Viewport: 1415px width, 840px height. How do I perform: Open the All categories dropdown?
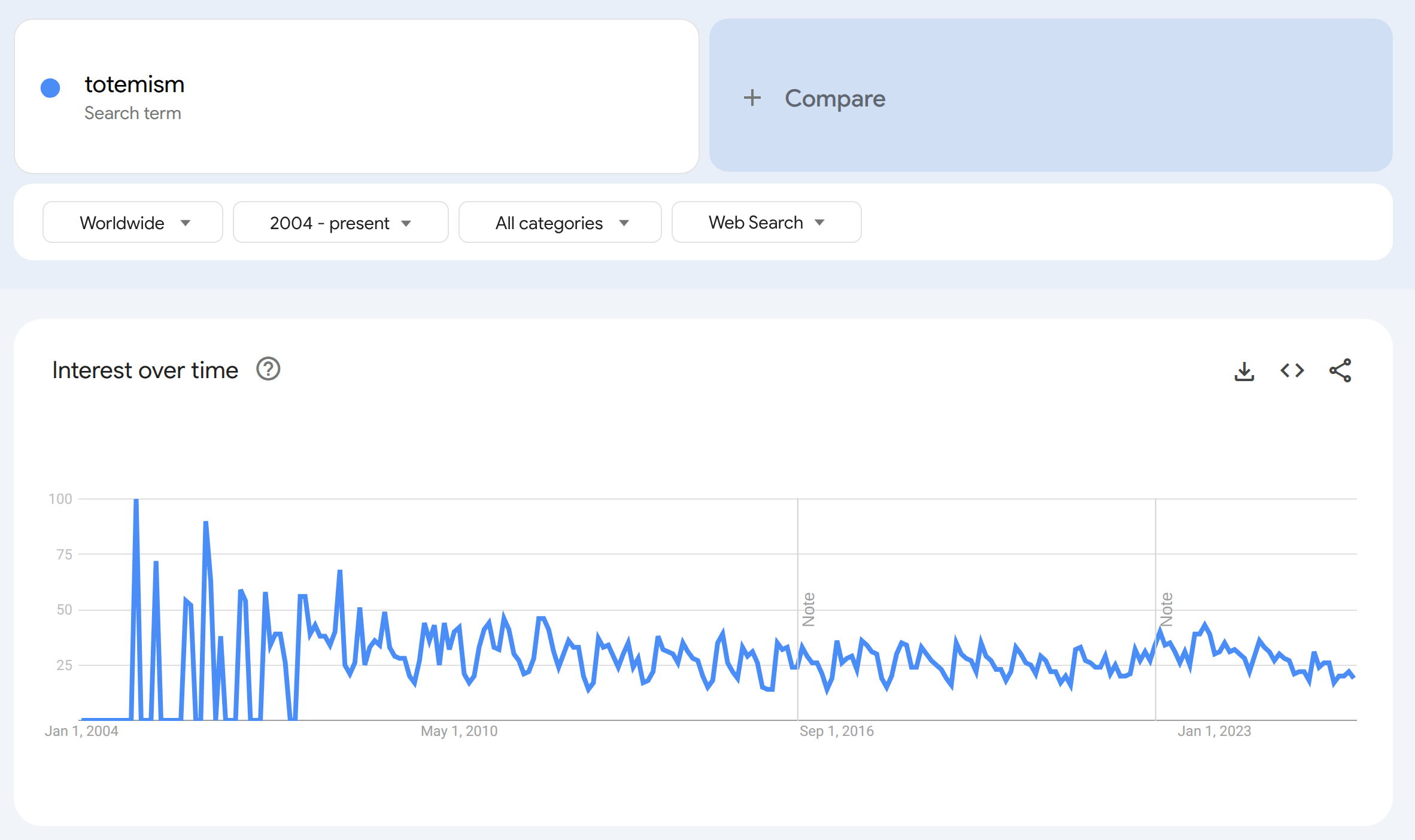pos(560,223)
